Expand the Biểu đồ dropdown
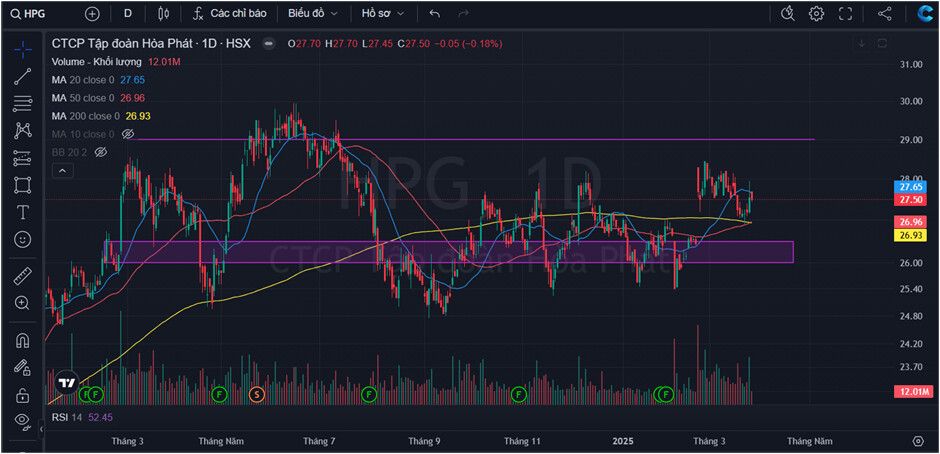Image resolution: width=940 pixels, height=454 pixels. click(x=312, y=14)
